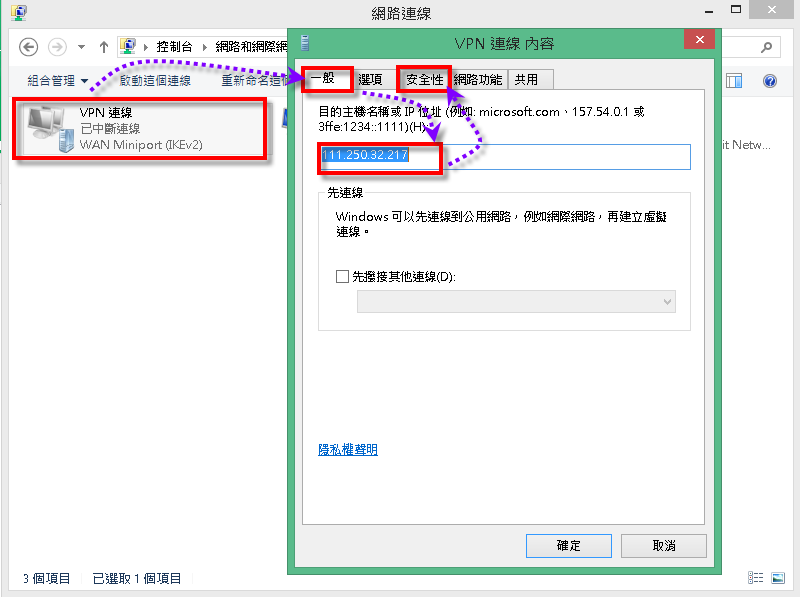Click the help question mark icon
Image resolution: width=800 pixels, height=597 pixels.
pyautogui.click(x=770, y=81)
